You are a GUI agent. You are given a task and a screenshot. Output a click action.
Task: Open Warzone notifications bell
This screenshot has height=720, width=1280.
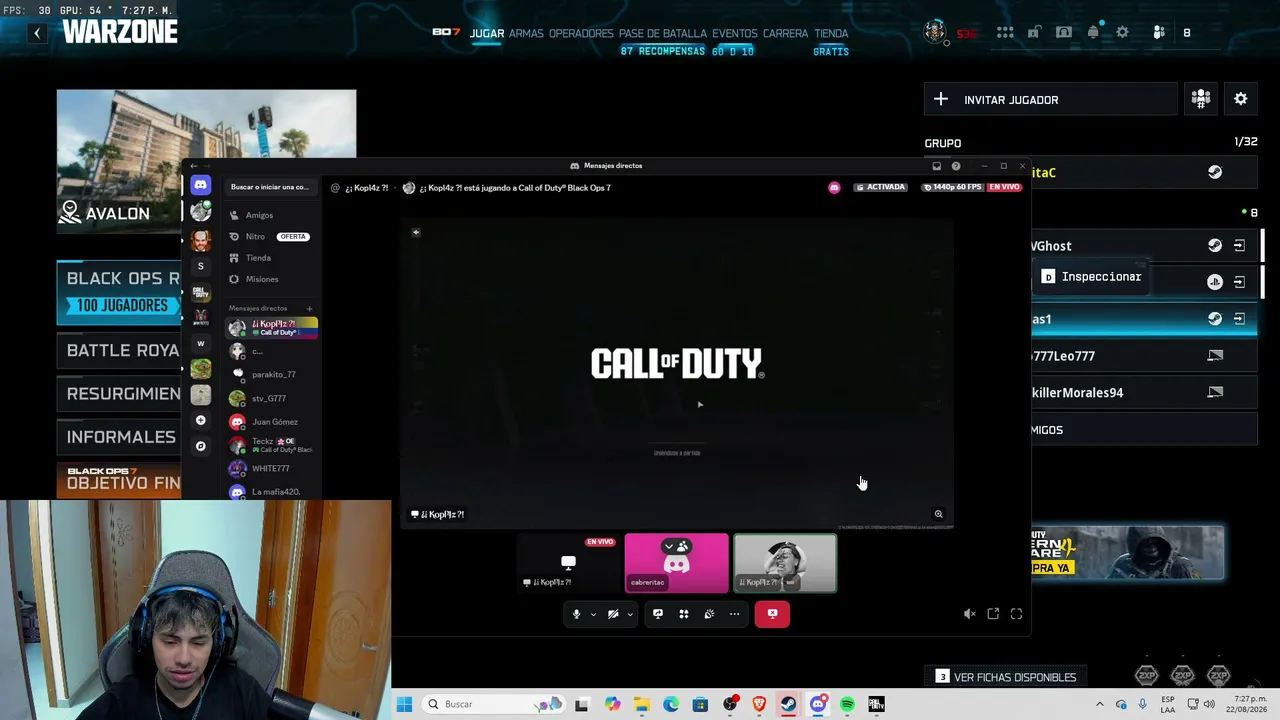click(x=1093, y=33)
